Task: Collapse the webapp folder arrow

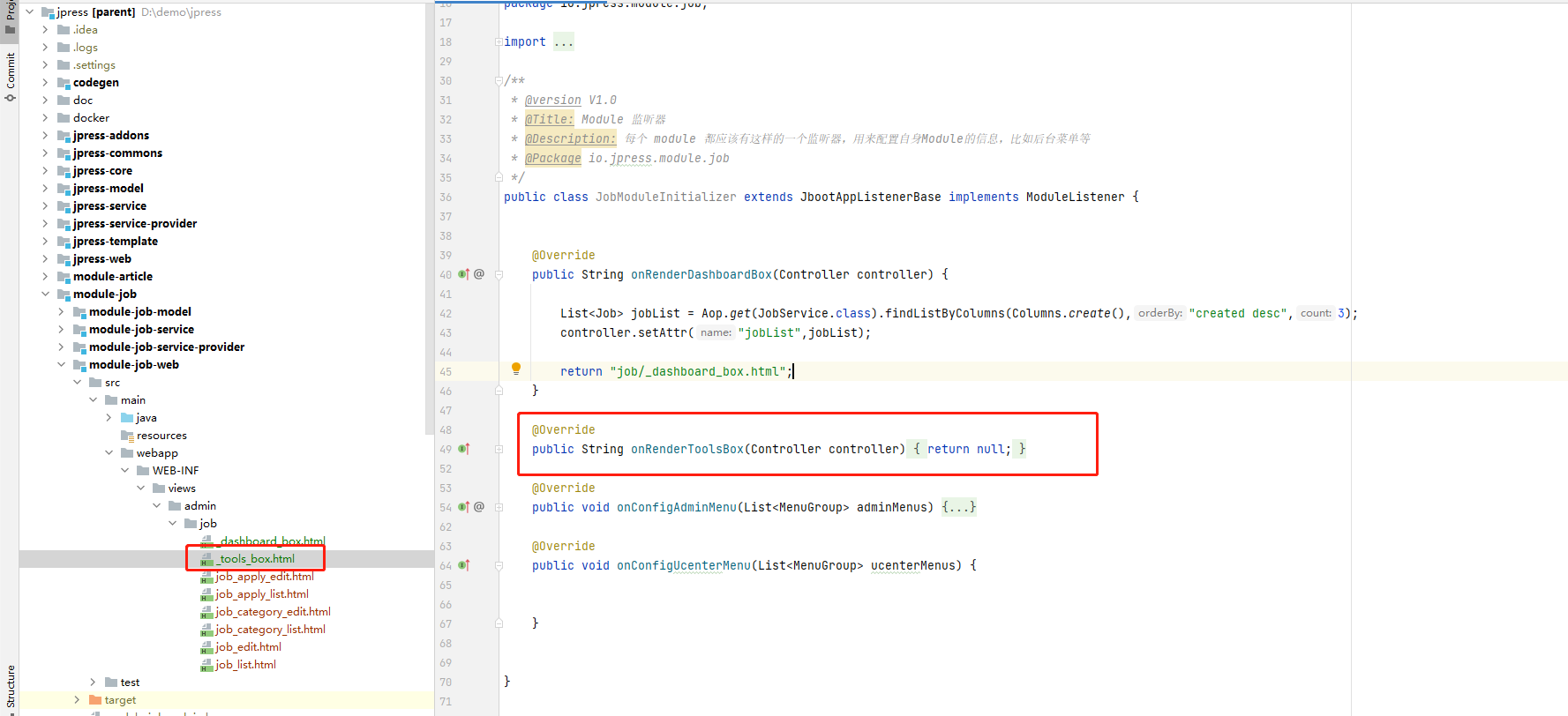Action: (x=109, y=452)
